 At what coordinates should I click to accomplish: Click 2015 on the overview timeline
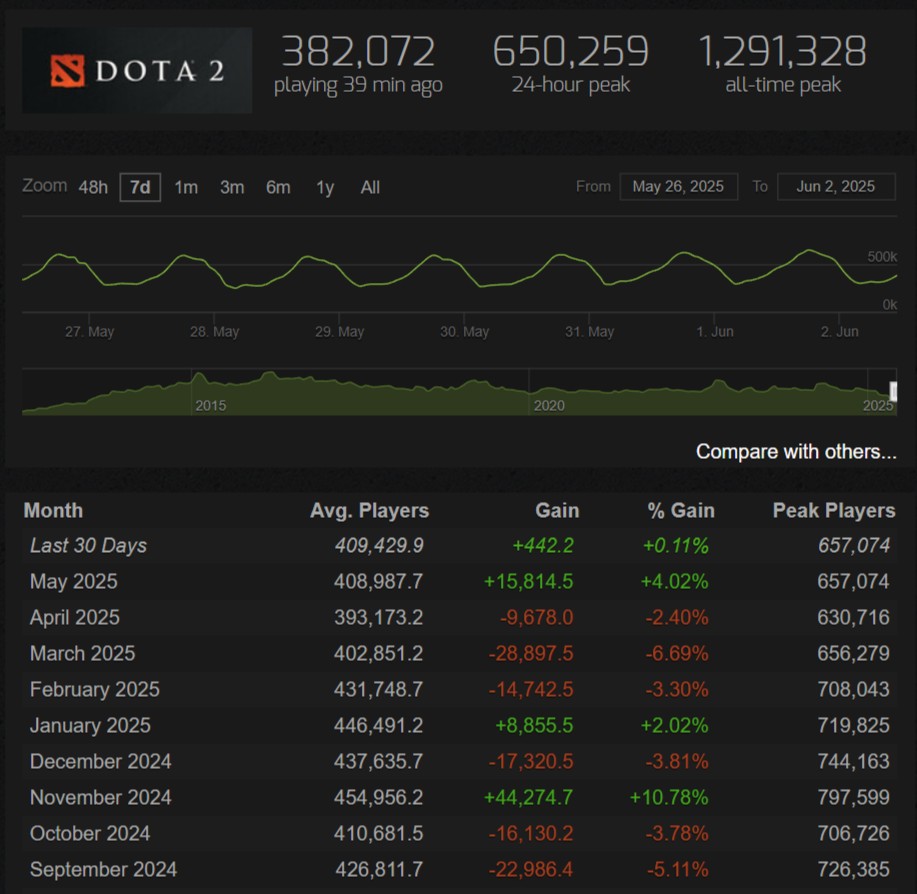tap(210, 405)
